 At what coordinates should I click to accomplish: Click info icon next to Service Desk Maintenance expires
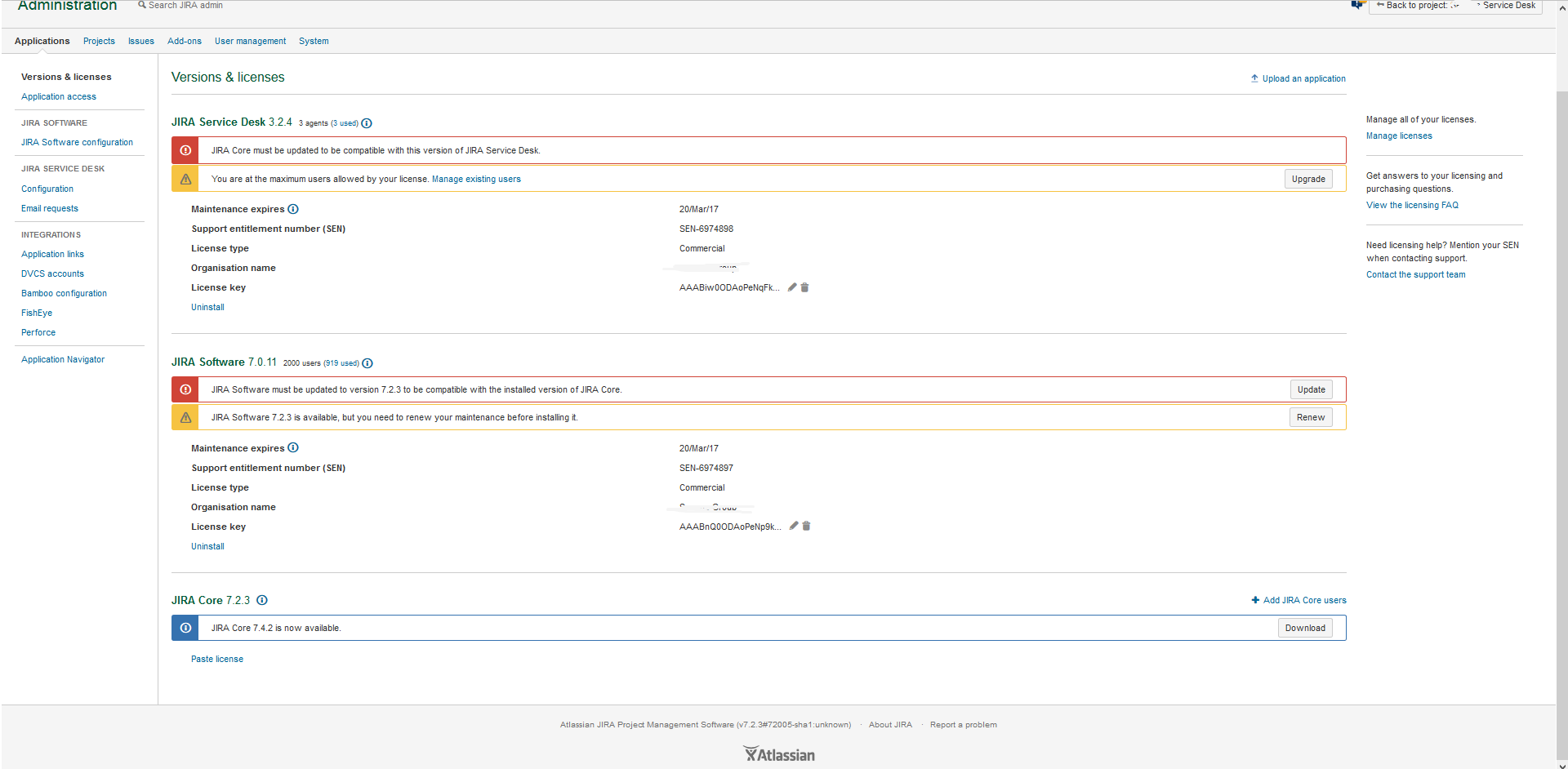tap(293, 209)
